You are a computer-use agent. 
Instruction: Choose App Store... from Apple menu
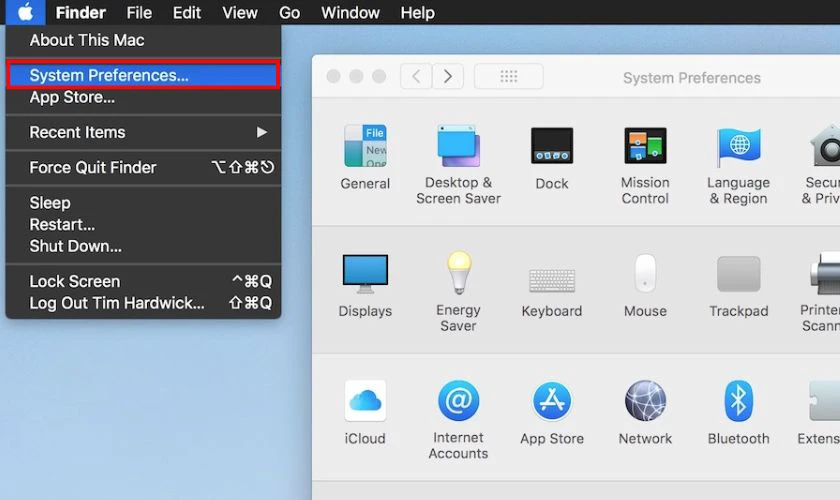tap(143, 98)
